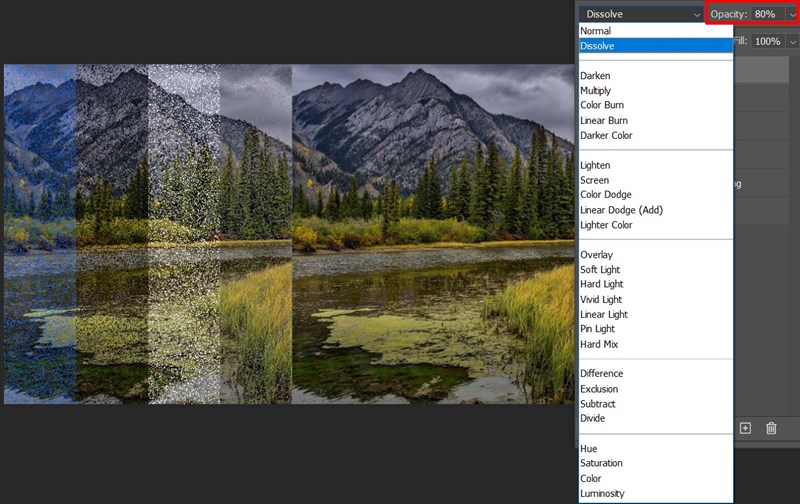Click the Create new layer icon
800x504 pixels.
pos(745,428)
